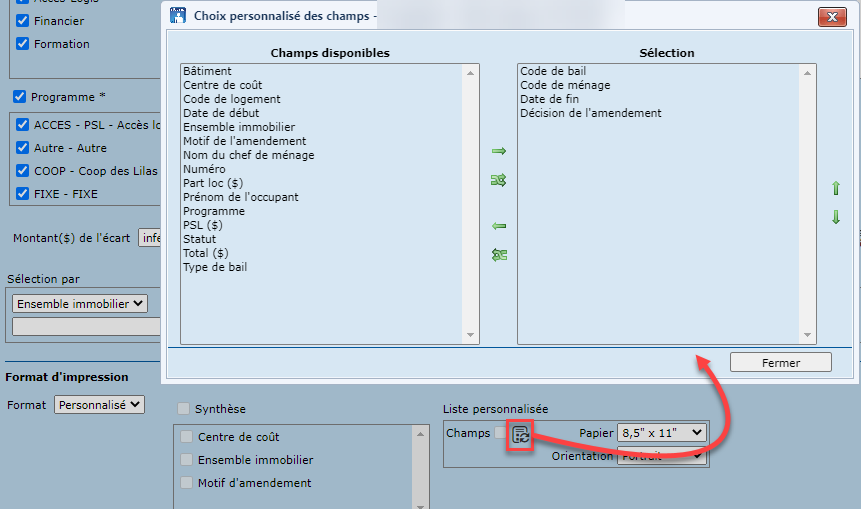861x509 pixels.
Task: Click the add selected field right arrow
Action: point(499,151)
